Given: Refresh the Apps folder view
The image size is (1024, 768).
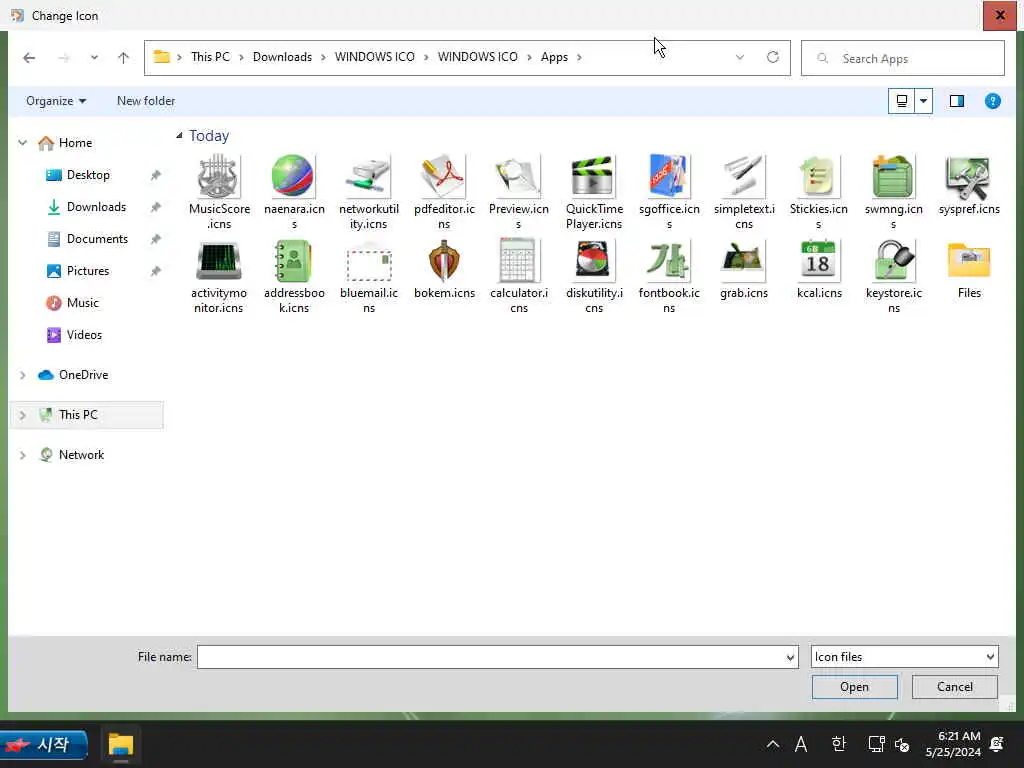Looking at the screenshot, I should tap(773, 57).
